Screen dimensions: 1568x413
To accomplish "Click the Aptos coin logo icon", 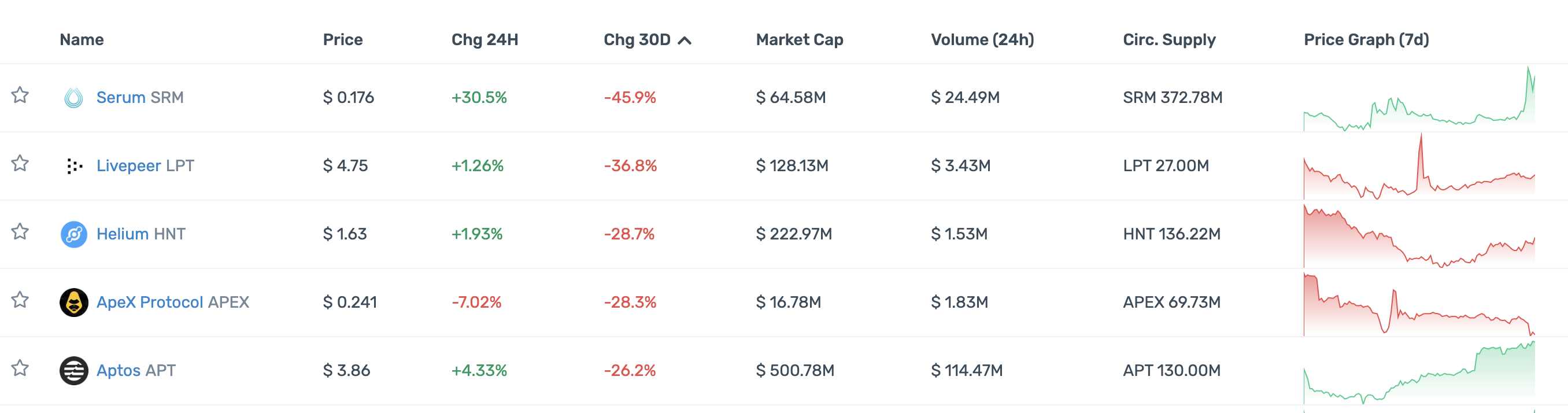I will (73, 370).
